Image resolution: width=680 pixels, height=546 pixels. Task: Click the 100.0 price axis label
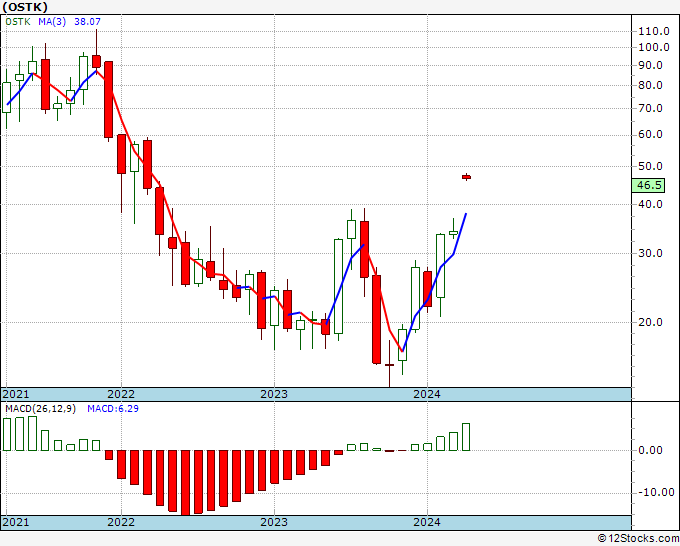pyautogui.click(x=654, y=47)
